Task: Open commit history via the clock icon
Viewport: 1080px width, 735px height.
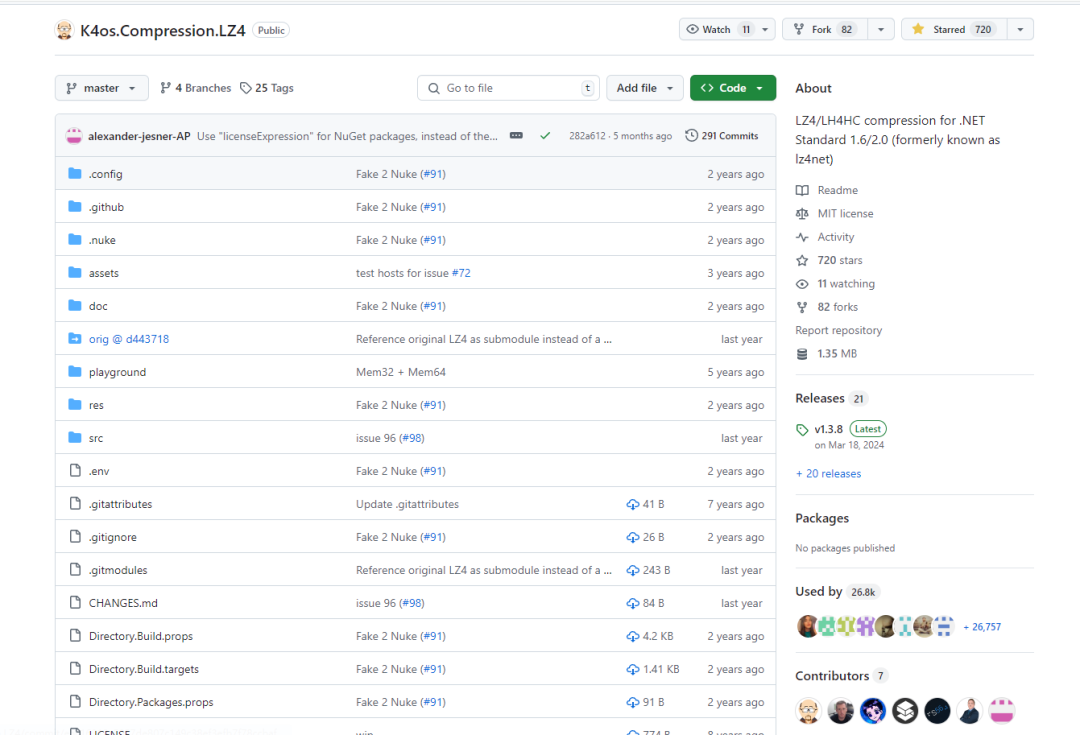Action: 691,135
